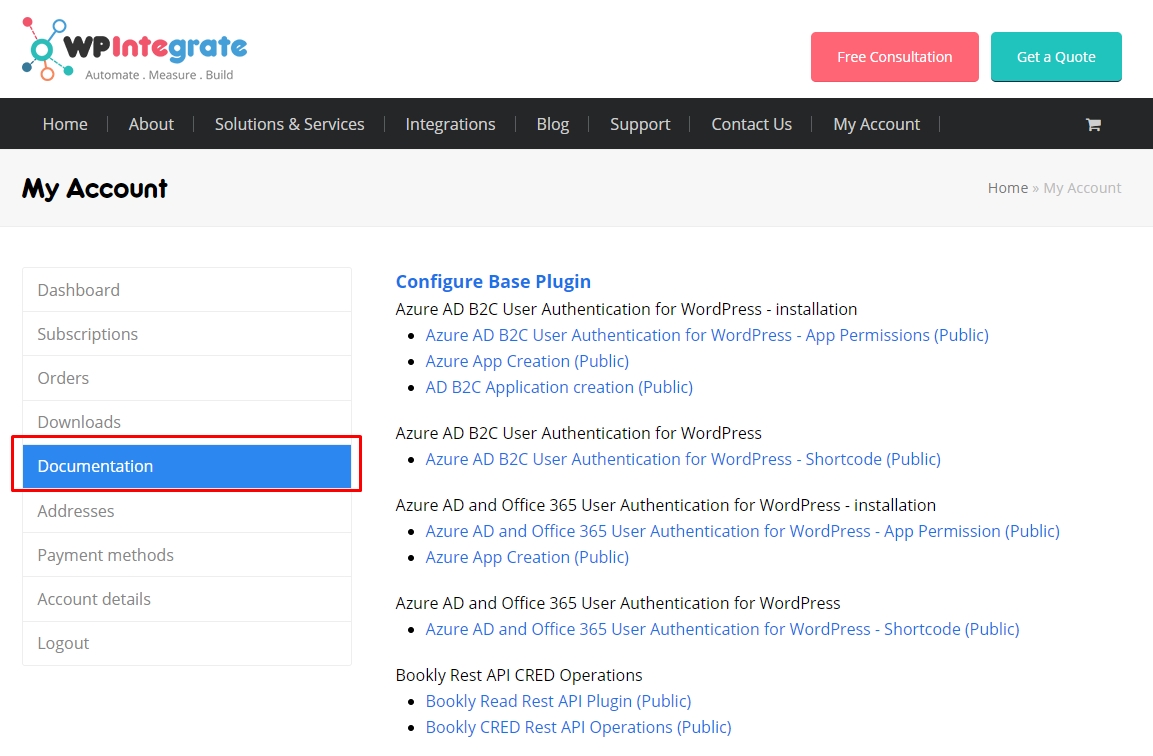1153x756 pixels.
Task: Open AD B2C Application creation (Public) link
Action: pyautogui.click(x=559, y=388)
